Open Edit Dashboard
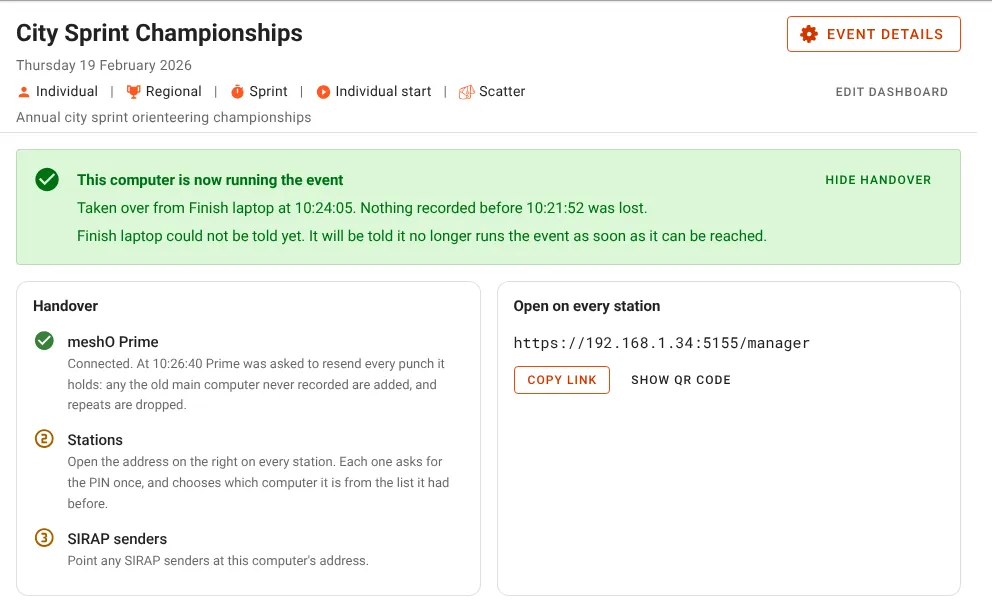The width and height of the screenshot is (992, 604). [891, 92]
